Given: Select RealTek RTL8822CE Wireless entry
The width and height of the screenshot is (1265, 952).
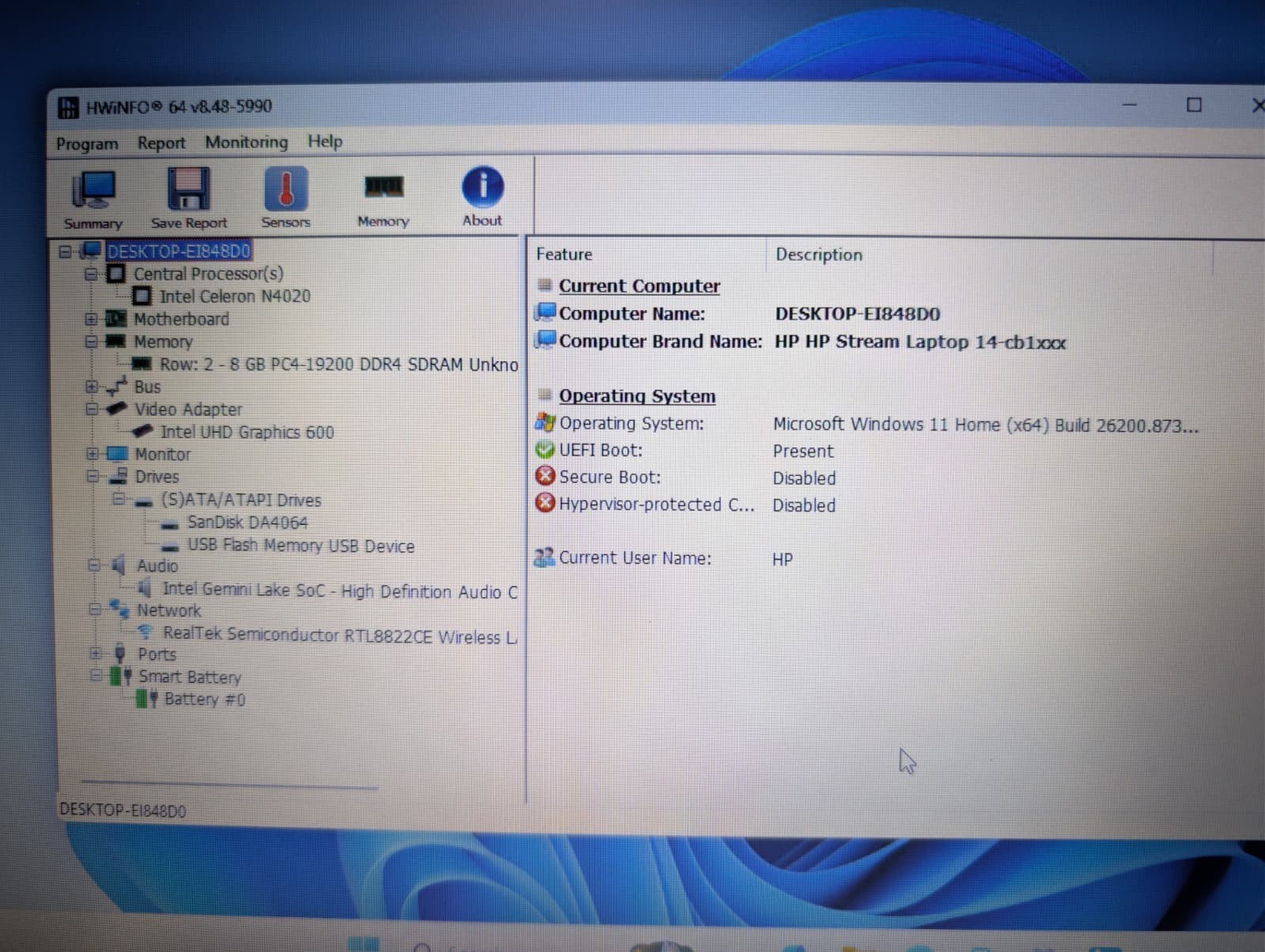Looking at the screenshot, I should [340, 636].
